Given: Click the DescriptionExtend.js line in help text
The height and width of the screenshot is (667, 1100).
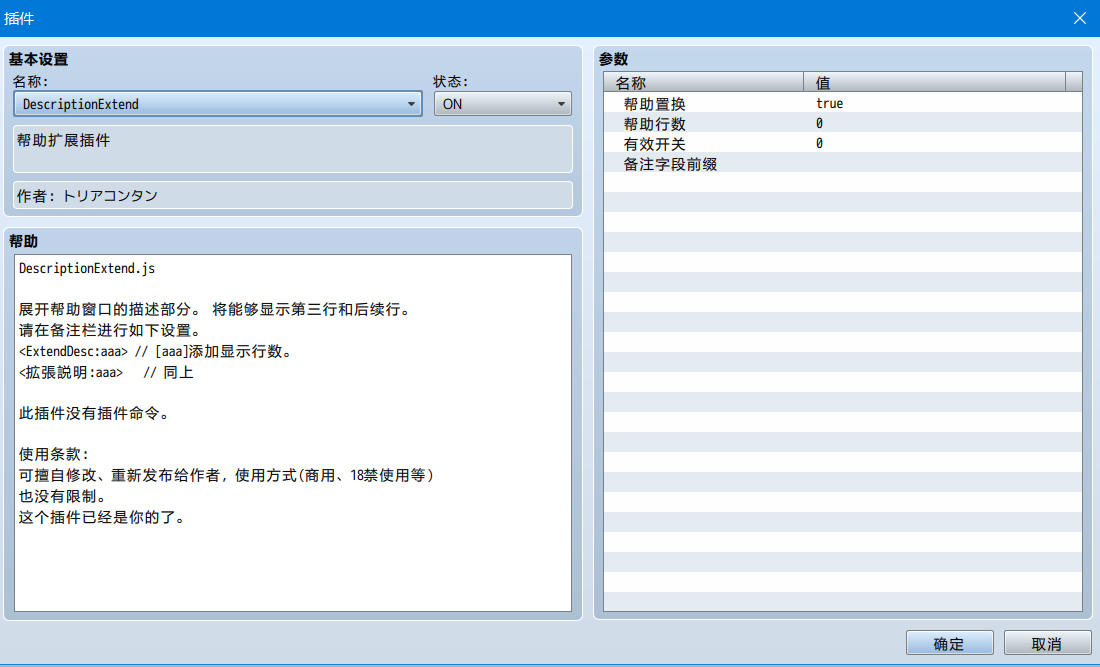Looking at the screenshot, I should click(x=87, y=268).
